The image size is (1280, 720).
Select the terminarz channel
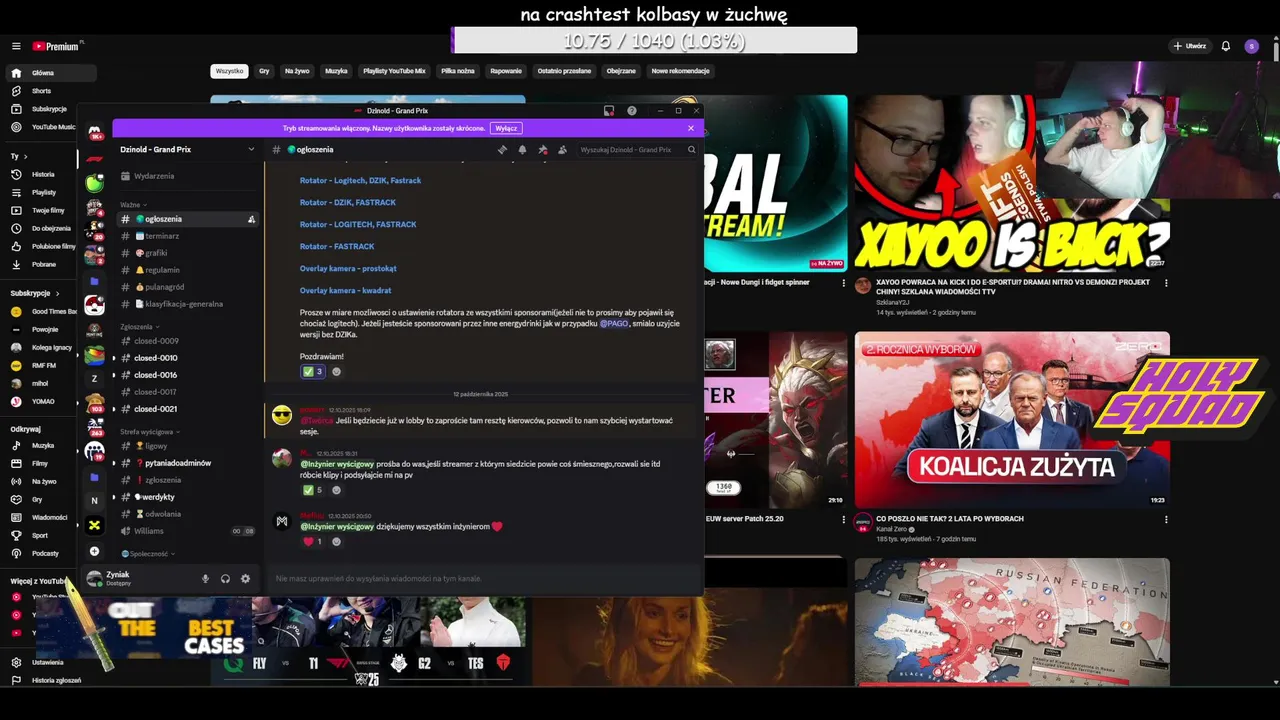point(187,236)
